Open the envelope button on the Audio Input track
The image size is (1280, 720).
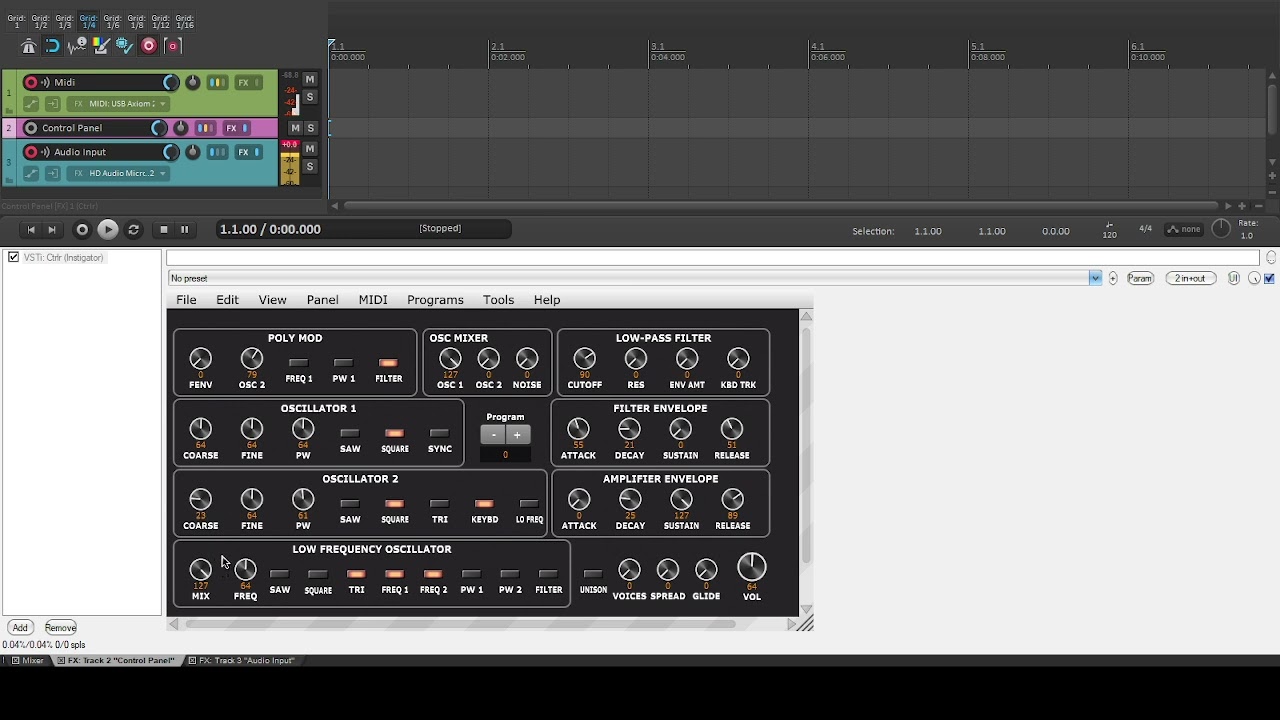click(x=31, y=174)
